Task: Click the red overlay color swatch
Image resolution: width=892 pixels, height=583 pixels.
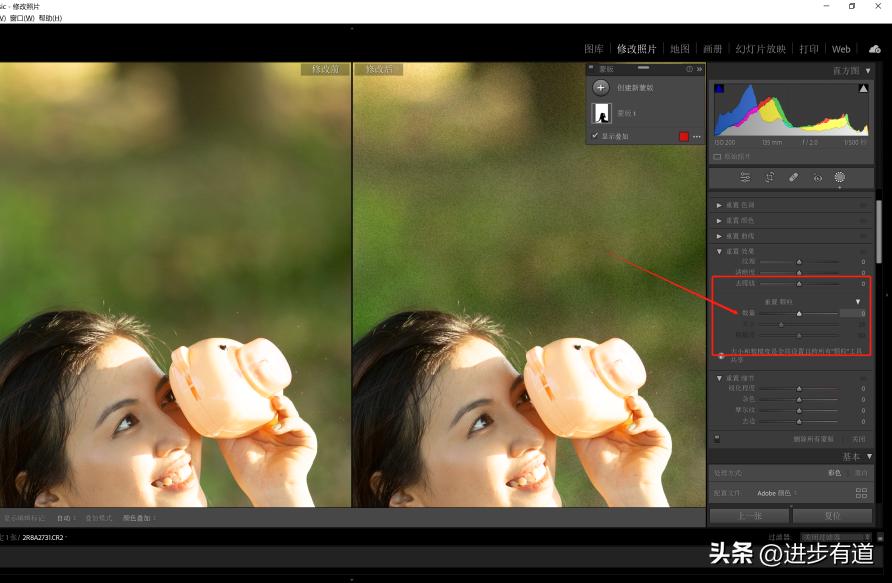Action: point(684,137)
